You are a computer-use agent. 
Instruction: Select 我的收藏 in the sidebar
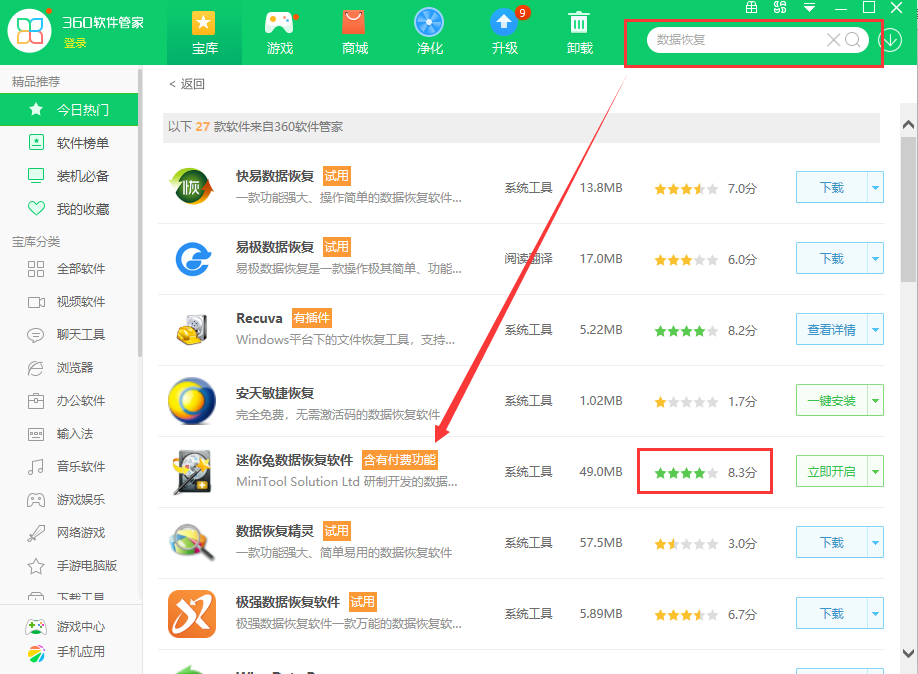click(69, 209)
